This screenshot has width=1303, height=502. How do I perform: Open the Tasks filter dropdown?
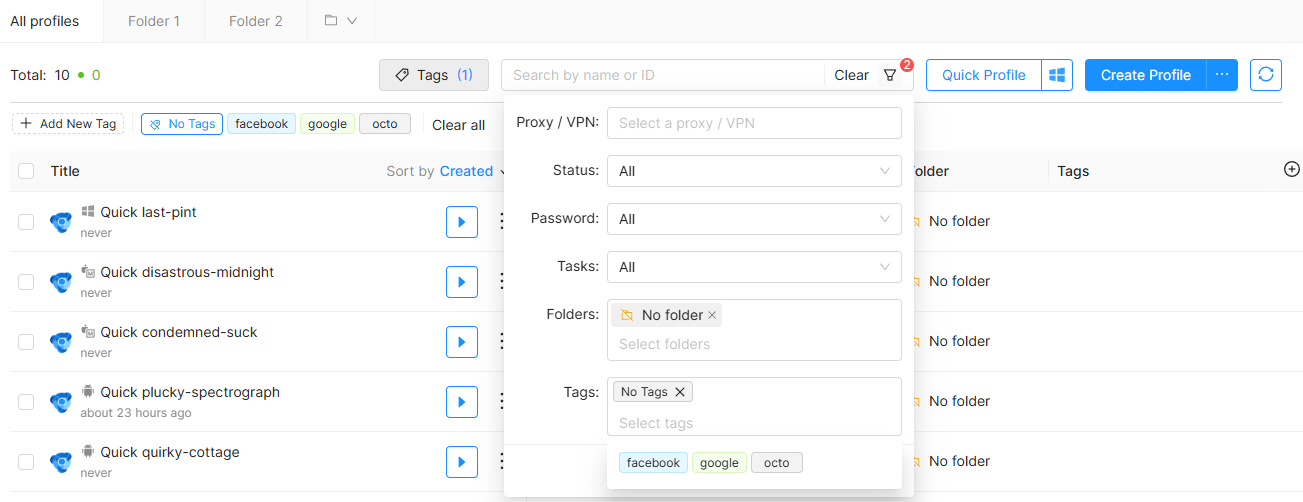tap(754, 267)
